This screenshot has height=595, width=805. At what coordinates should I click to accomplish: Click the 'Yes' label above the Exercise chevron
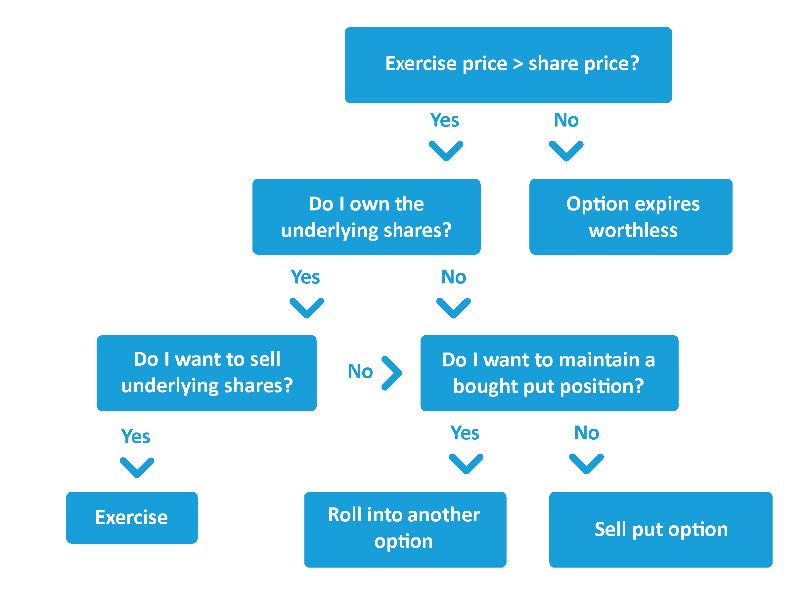click(x=136, y=436)
